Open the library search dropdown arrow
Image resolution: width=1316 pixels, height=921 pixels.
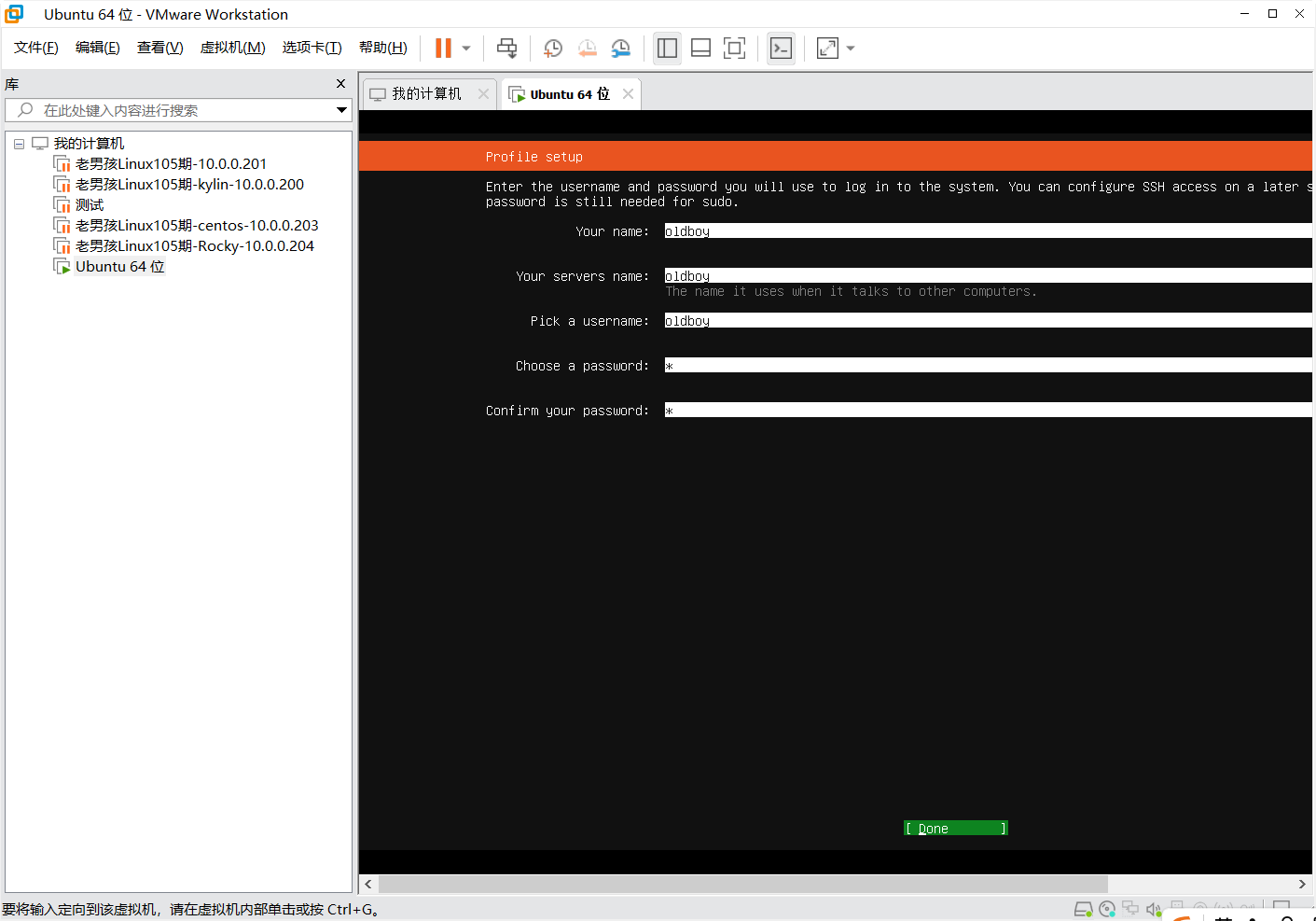click(342, 110)
